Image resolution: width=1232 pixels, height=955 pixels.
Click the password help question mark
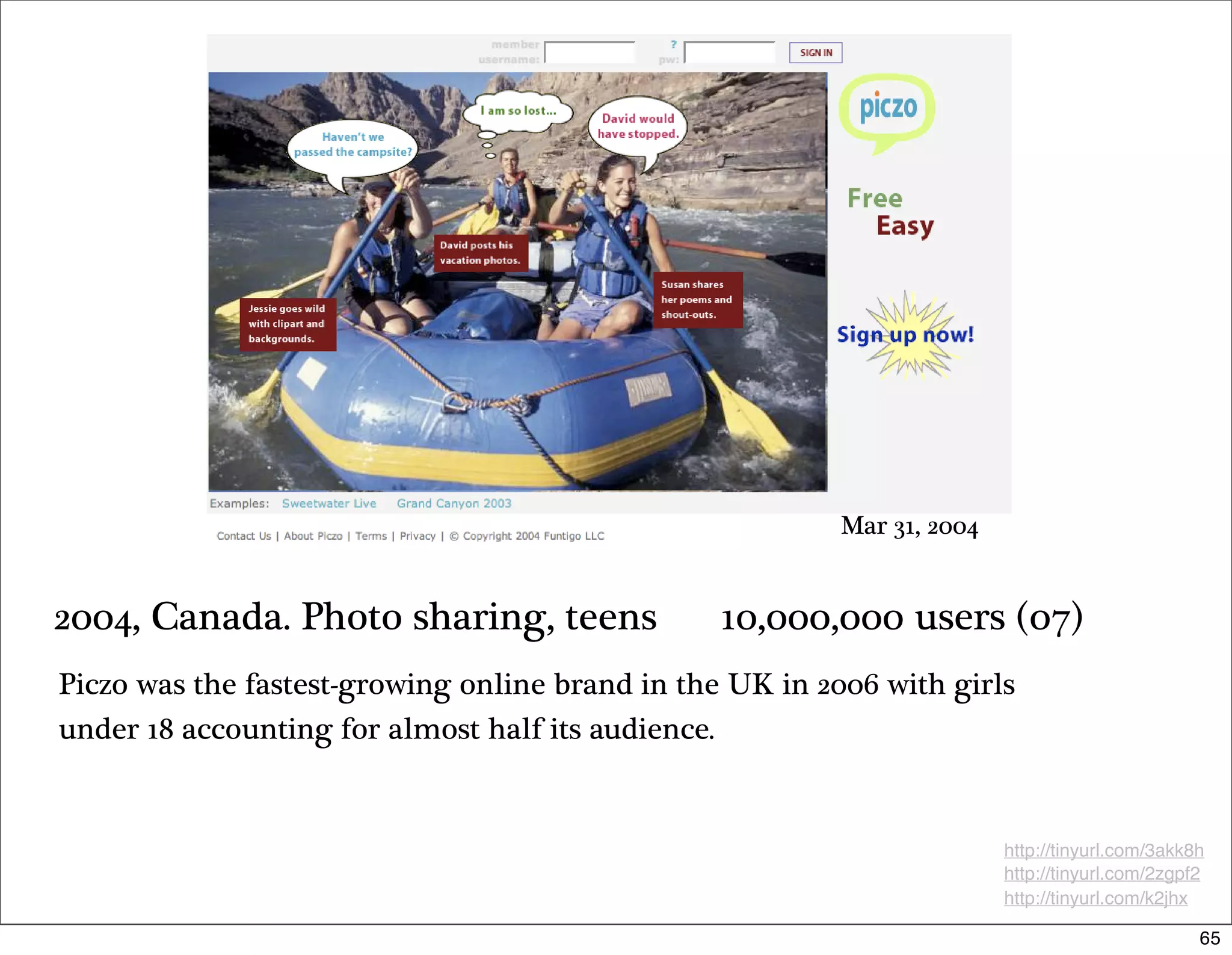coord(674,44)
